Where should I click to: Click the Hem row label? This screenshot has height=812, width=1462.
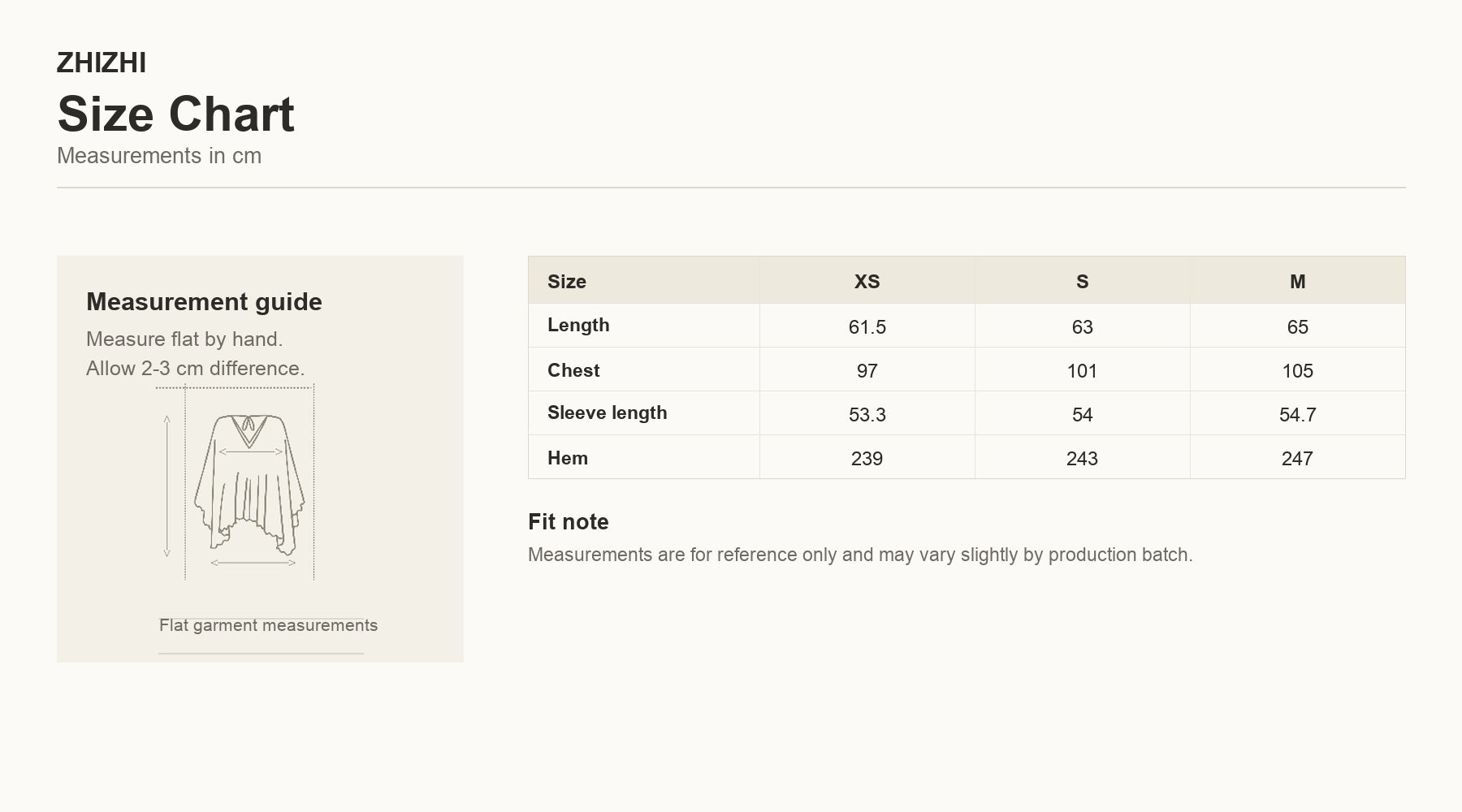pyautogui.click(x=568, y=458)
